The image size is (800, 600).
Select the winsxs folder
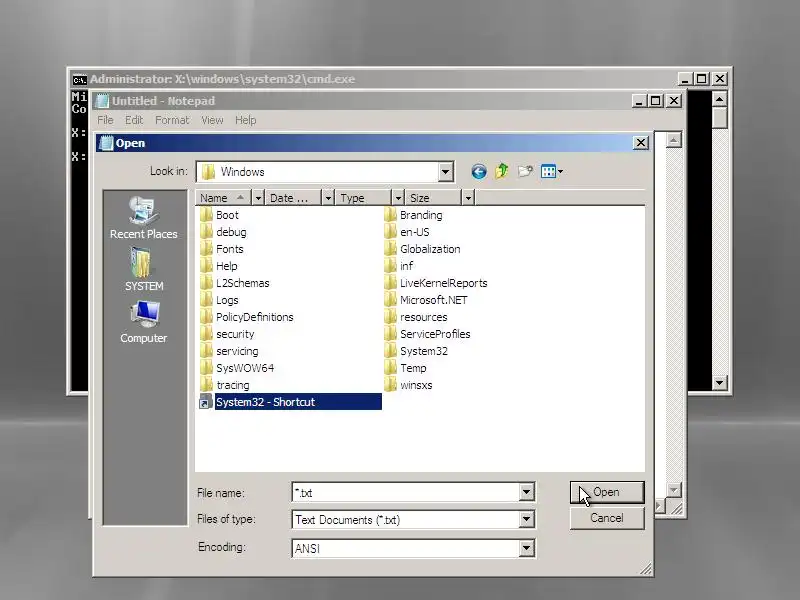click(408, 385)
